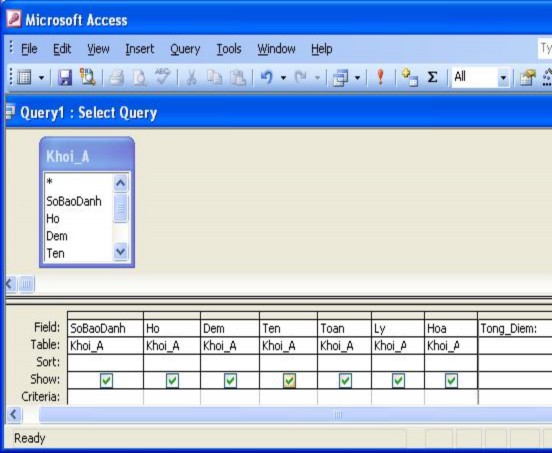Run the query with the exclamation icon
Image resolution: width=552 pixels, height=453 pixels.
pos(380,77)
